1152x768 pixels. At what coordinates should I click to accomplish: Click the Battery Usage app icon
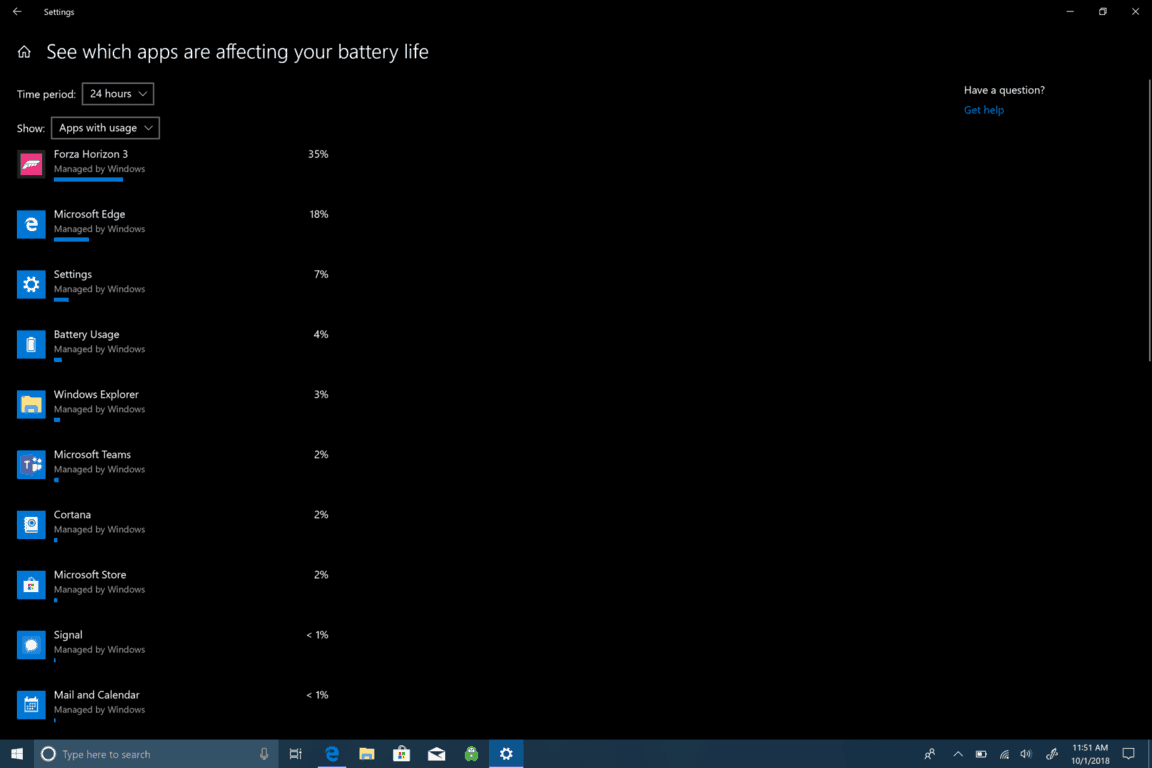pos(31,345)
